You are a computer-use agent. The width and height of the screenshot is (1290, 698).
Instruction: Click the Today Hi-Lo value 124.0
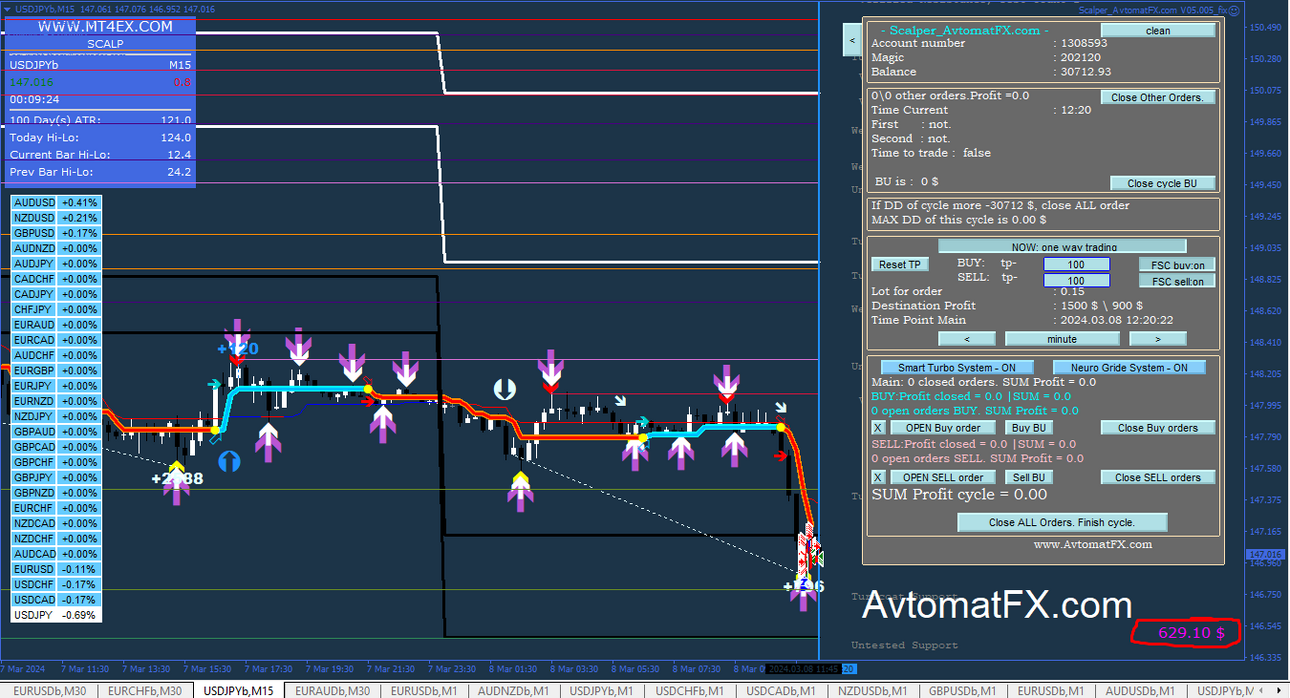[x=176, y=138]
